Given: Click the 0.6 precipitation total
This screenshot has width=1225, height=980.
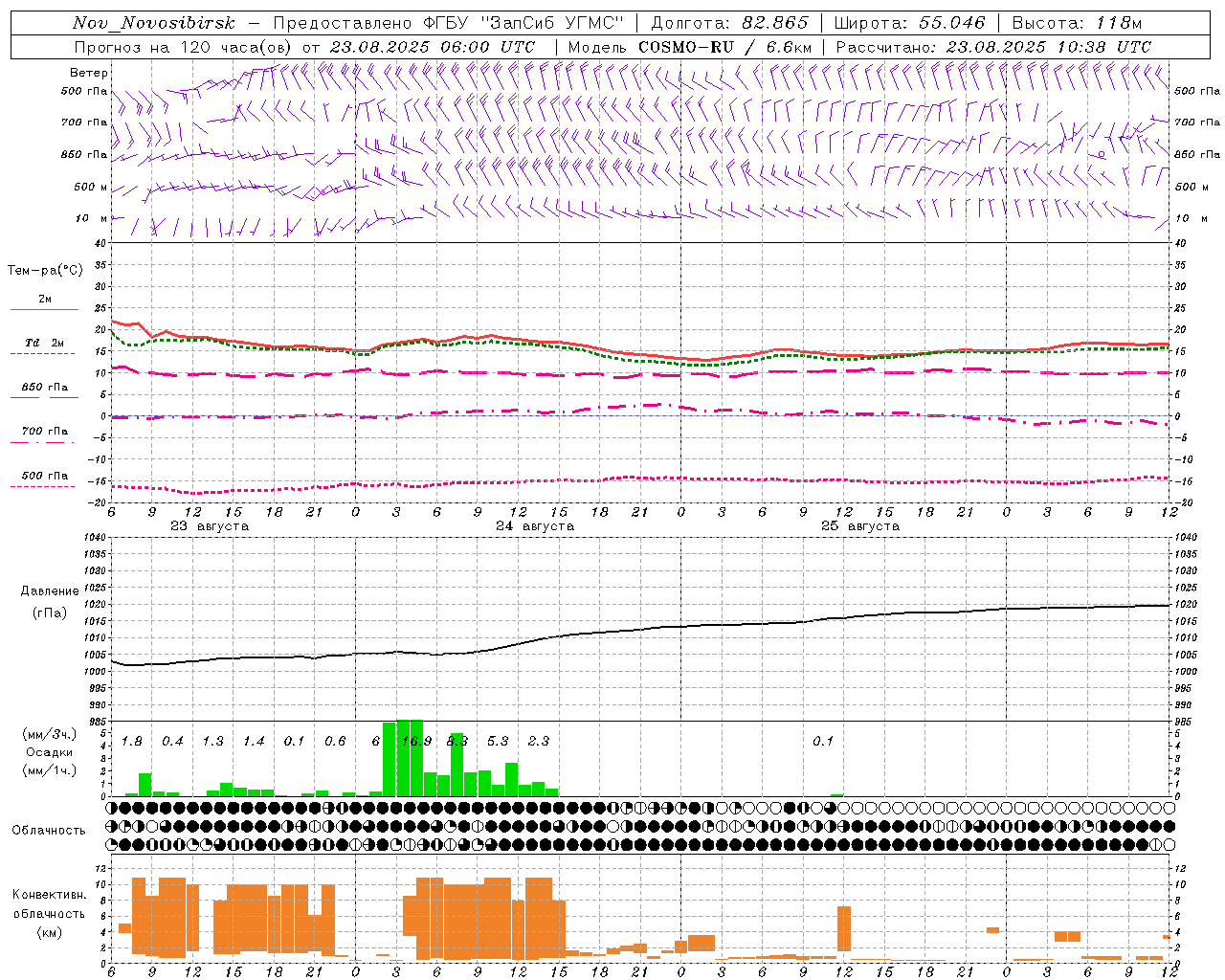Looking at the screenshot, I should [335, 742].
